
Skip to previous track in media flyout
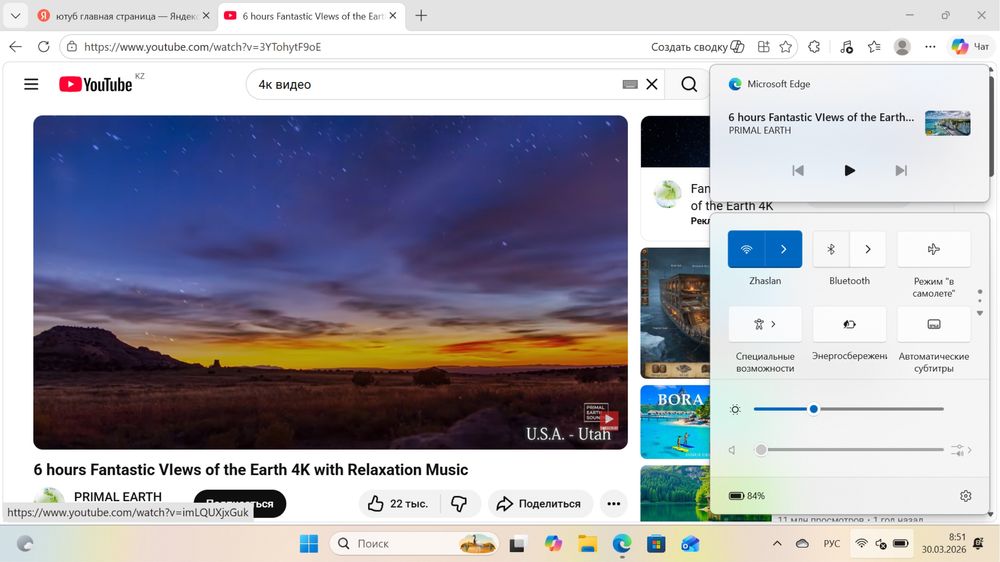click(798, 170)
